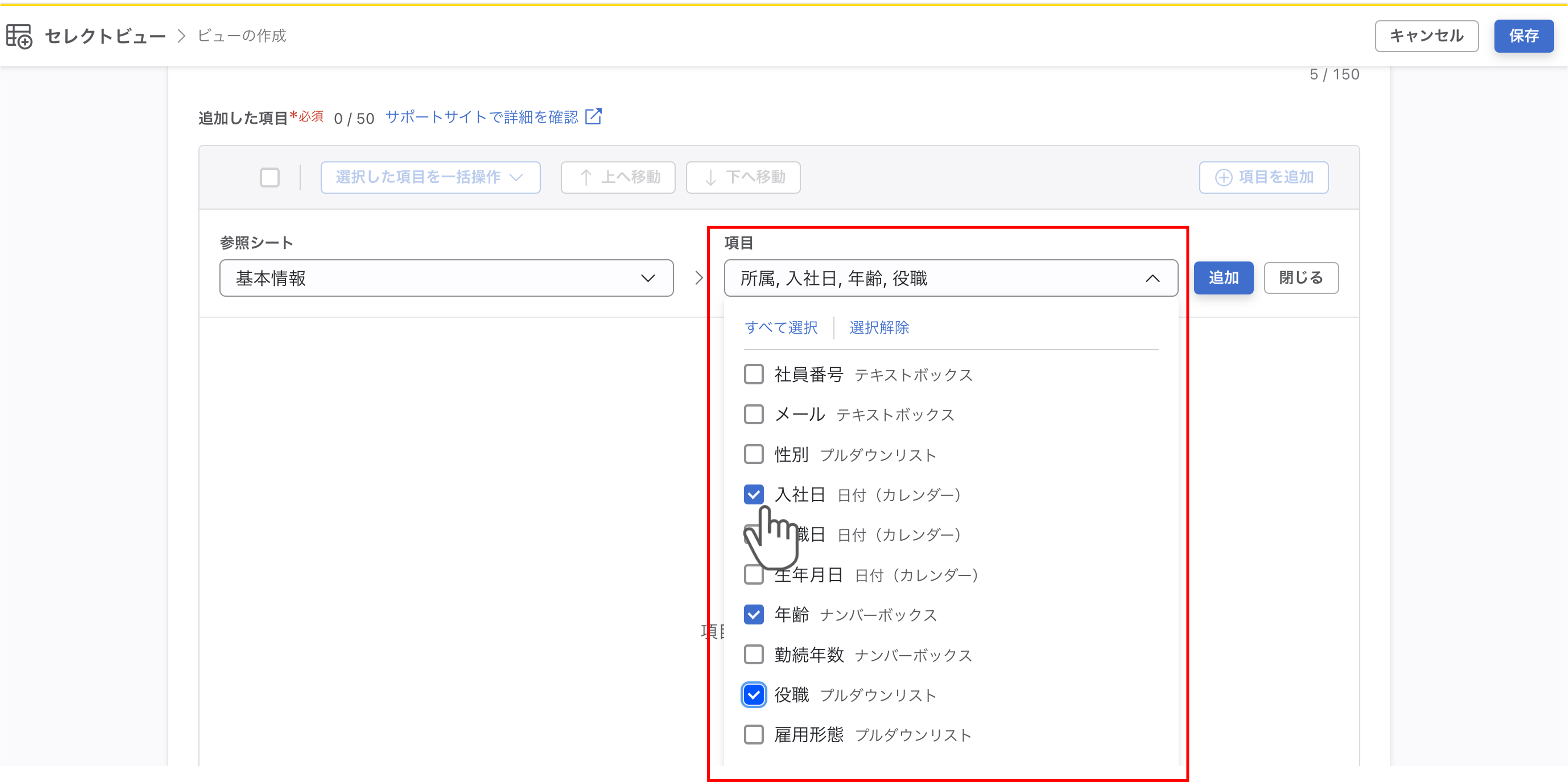Click breadcrumb arrow after セレクトビュー
Screen dimensions: 1568x782
point(181,36)
